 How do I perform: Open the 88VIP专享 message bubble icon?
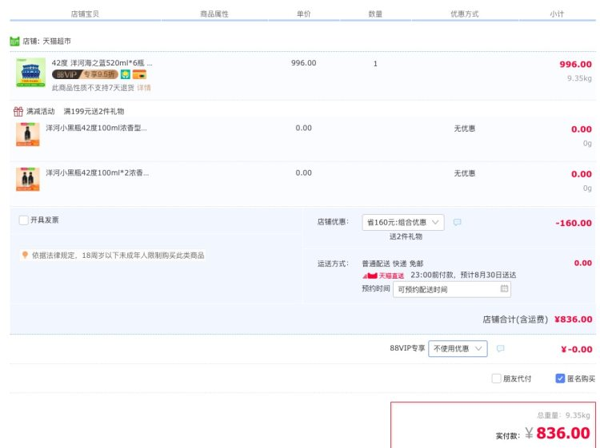tap(500, 349)
